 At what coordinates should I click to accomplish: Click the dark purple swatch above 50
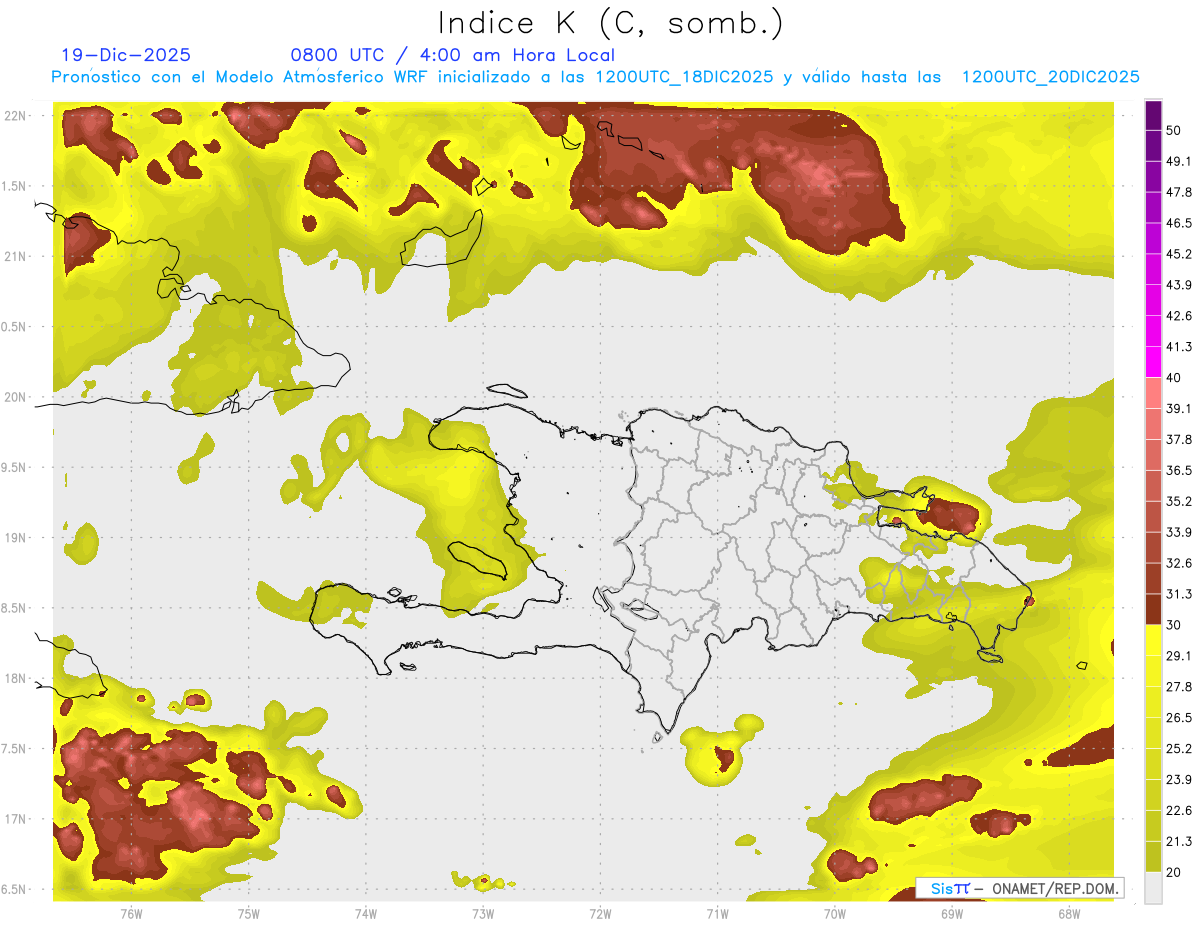[1153, 115]
